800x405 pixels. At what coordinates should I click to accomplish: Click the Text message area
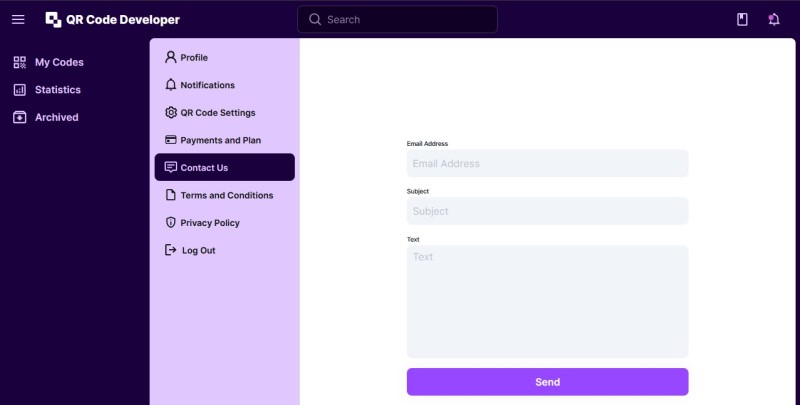[547, 300]
